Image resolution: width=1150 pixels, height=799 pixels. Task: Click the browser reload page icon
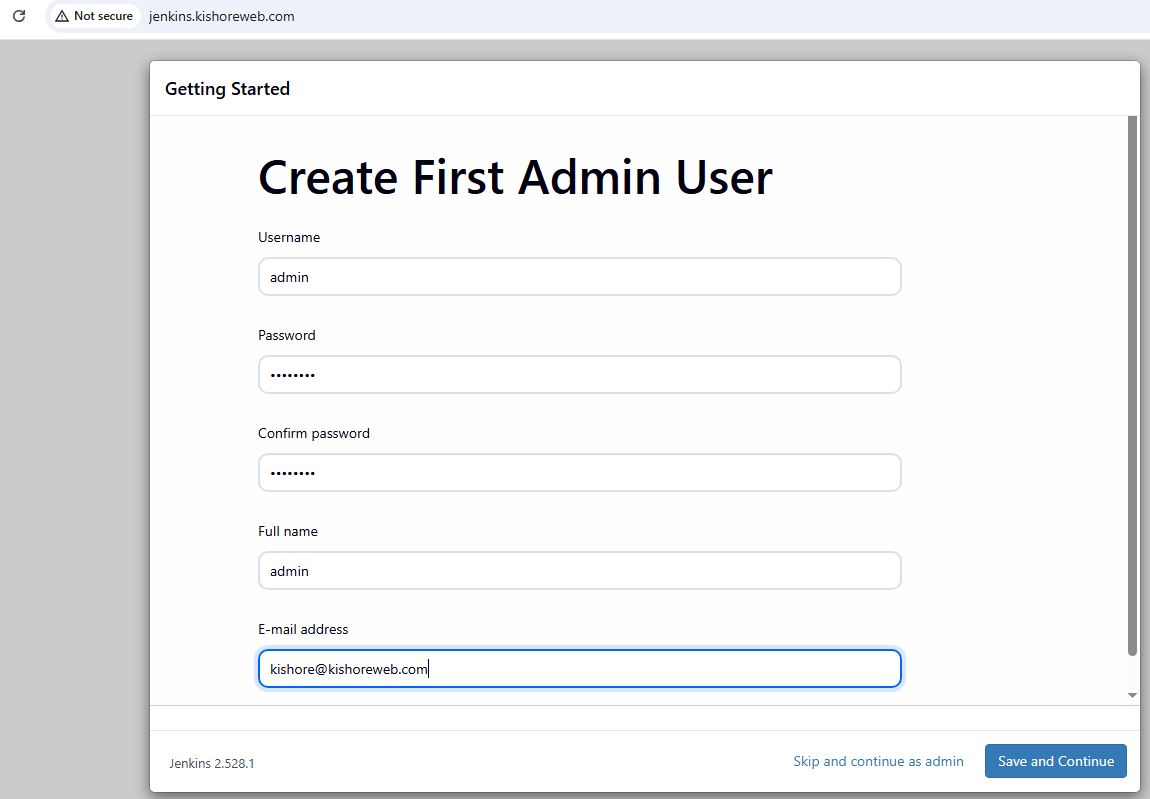18,16
